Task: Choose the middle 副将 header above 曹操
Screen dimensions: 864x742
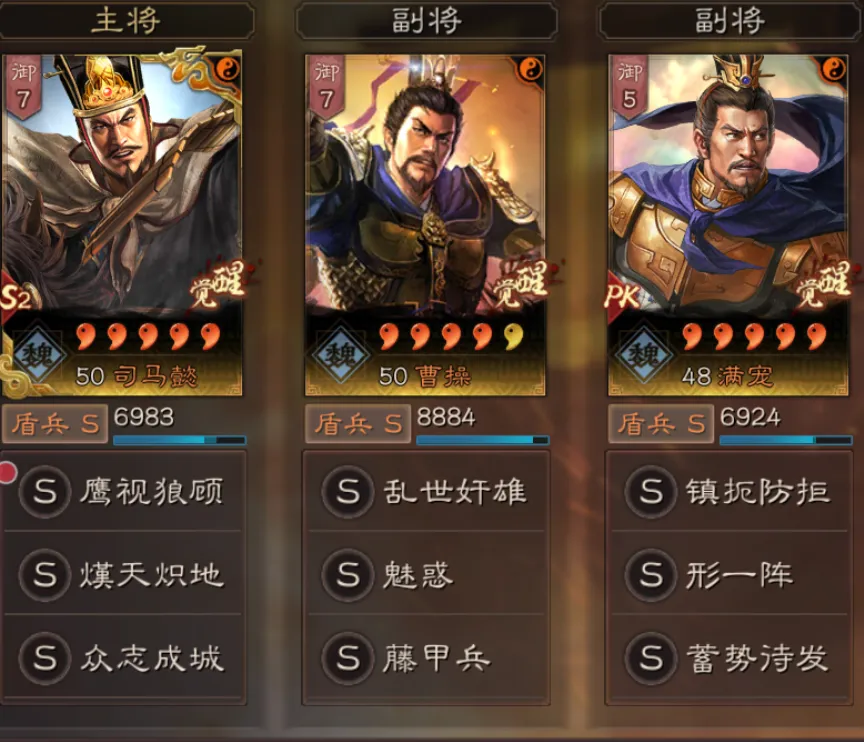Action: click(x=426, y=21)
